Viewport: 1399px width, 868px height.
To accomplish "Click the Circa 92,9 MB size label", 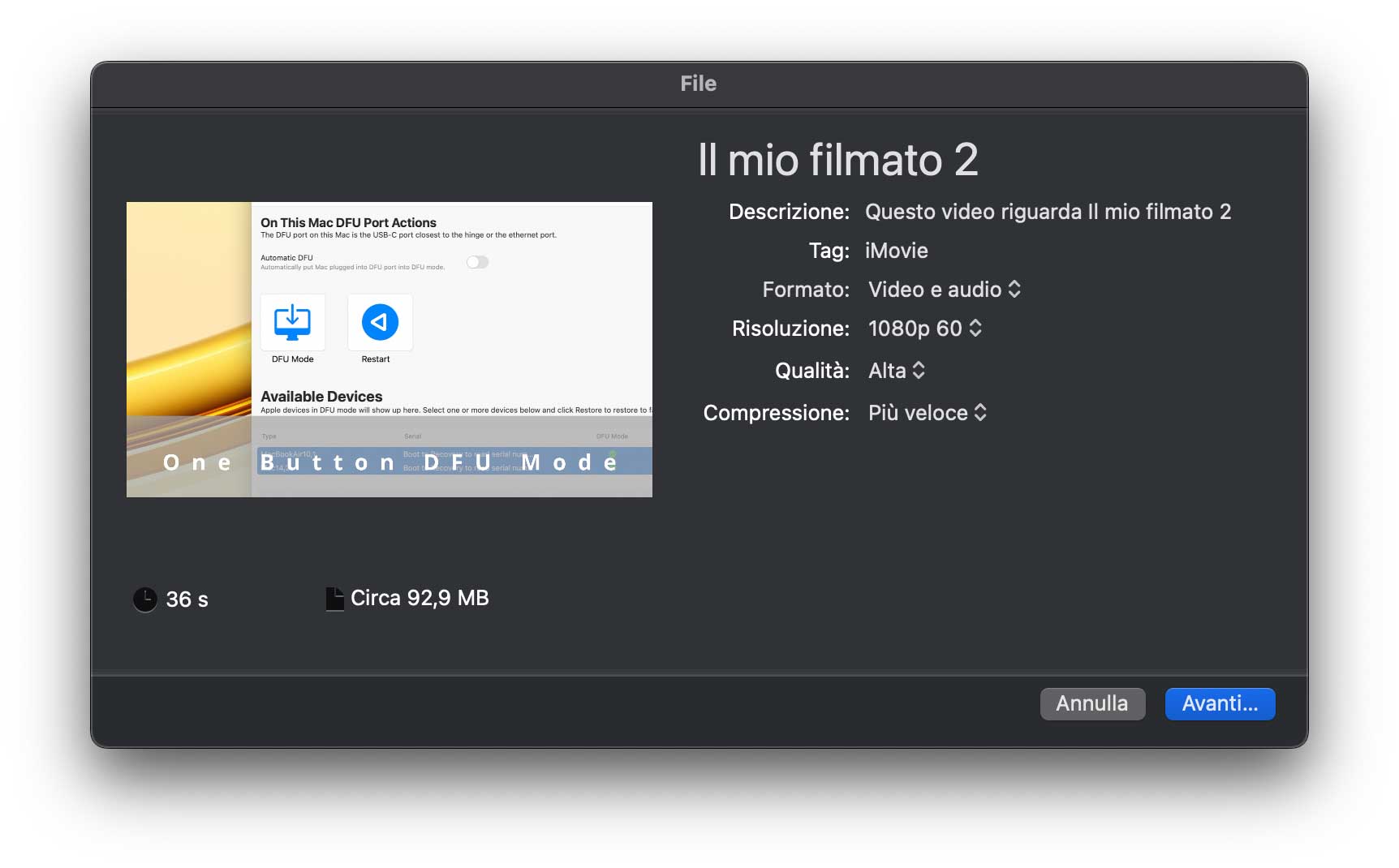I will 419,599.
